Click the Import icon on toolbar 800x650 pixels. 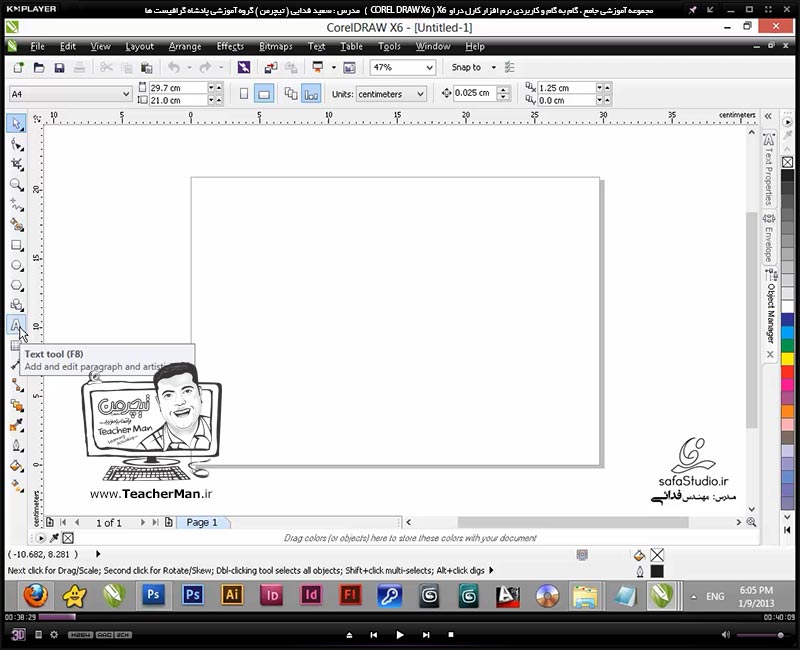point(270,67)
